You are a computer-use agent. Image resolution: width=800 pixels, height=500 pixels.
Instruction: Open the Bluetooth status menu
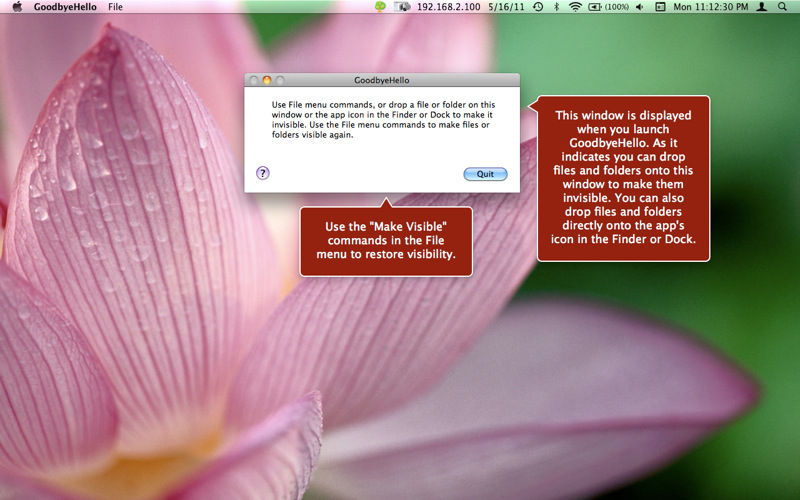557,7
